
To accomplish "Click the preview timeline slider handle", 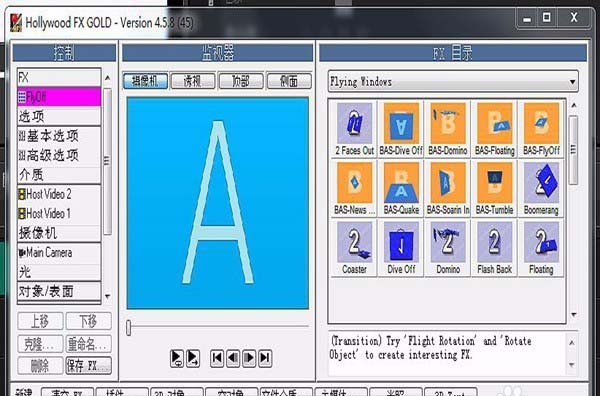I will pyautogui.click(x=129, y=328).
